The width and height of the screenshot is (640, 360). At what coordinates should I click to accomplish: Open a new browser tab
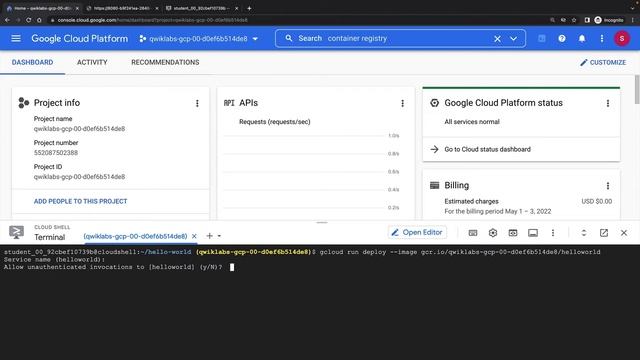[x=249, y=8]
